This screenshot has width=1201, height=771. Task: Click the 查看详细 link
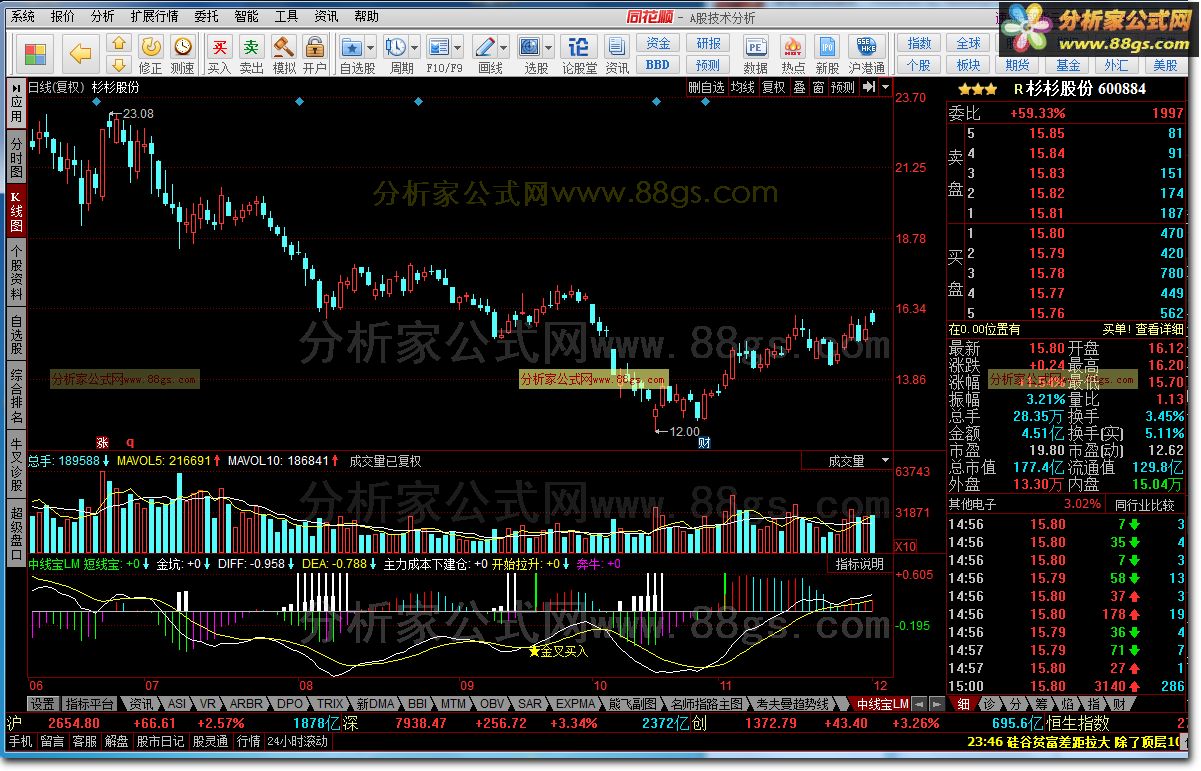click(1160, 329)
